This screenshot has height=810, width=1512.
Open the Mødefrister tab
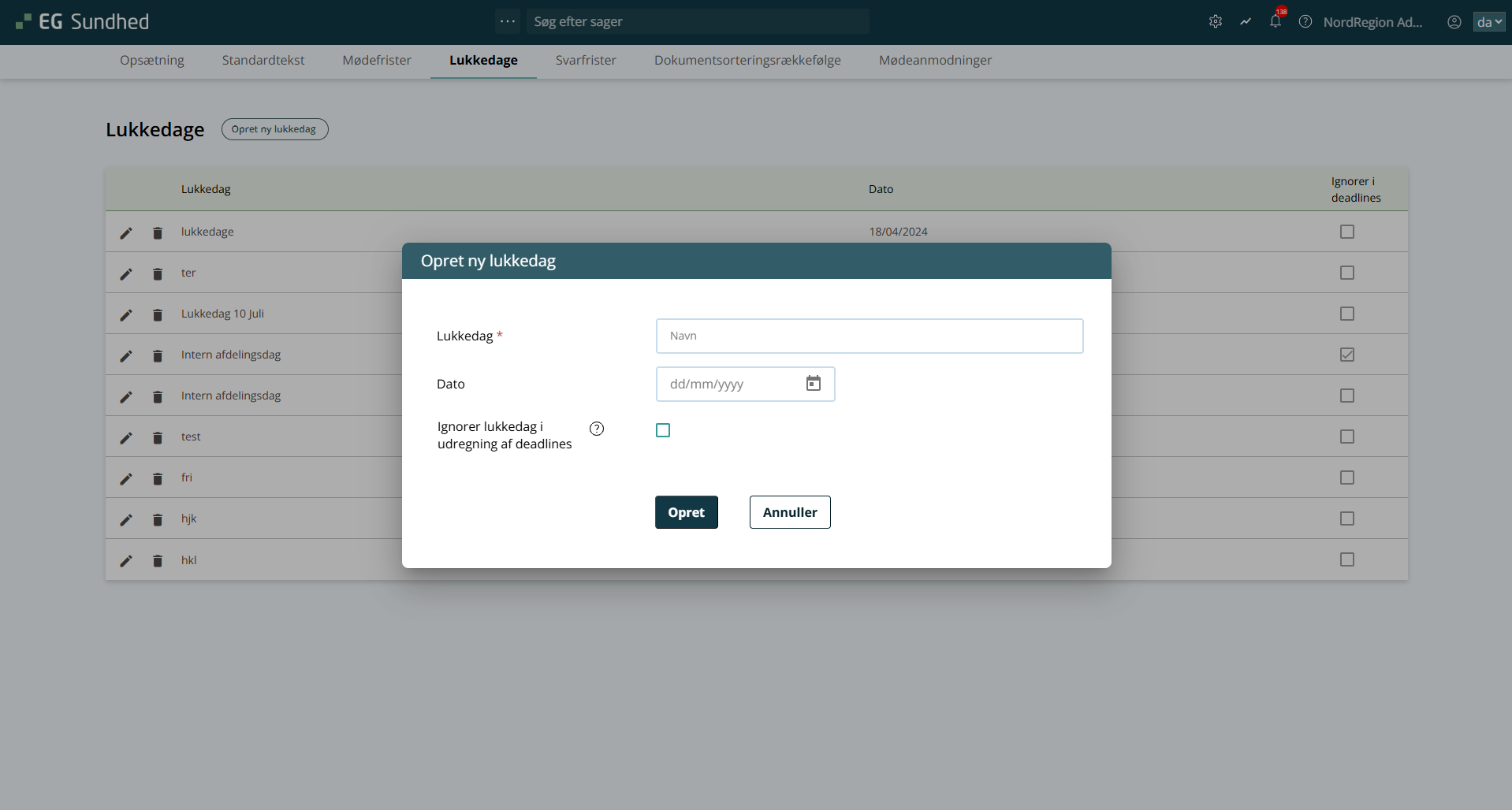(x=377, y=61)
